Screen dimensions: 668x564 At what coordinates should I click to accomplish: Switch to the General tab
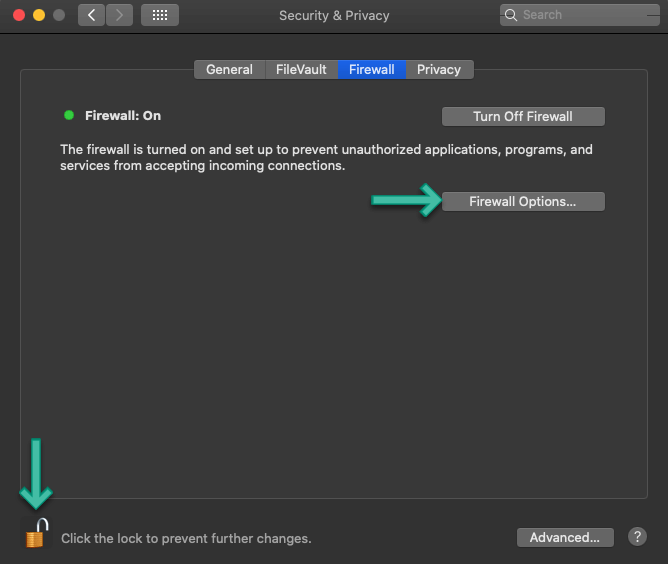(x=230, y=69)
